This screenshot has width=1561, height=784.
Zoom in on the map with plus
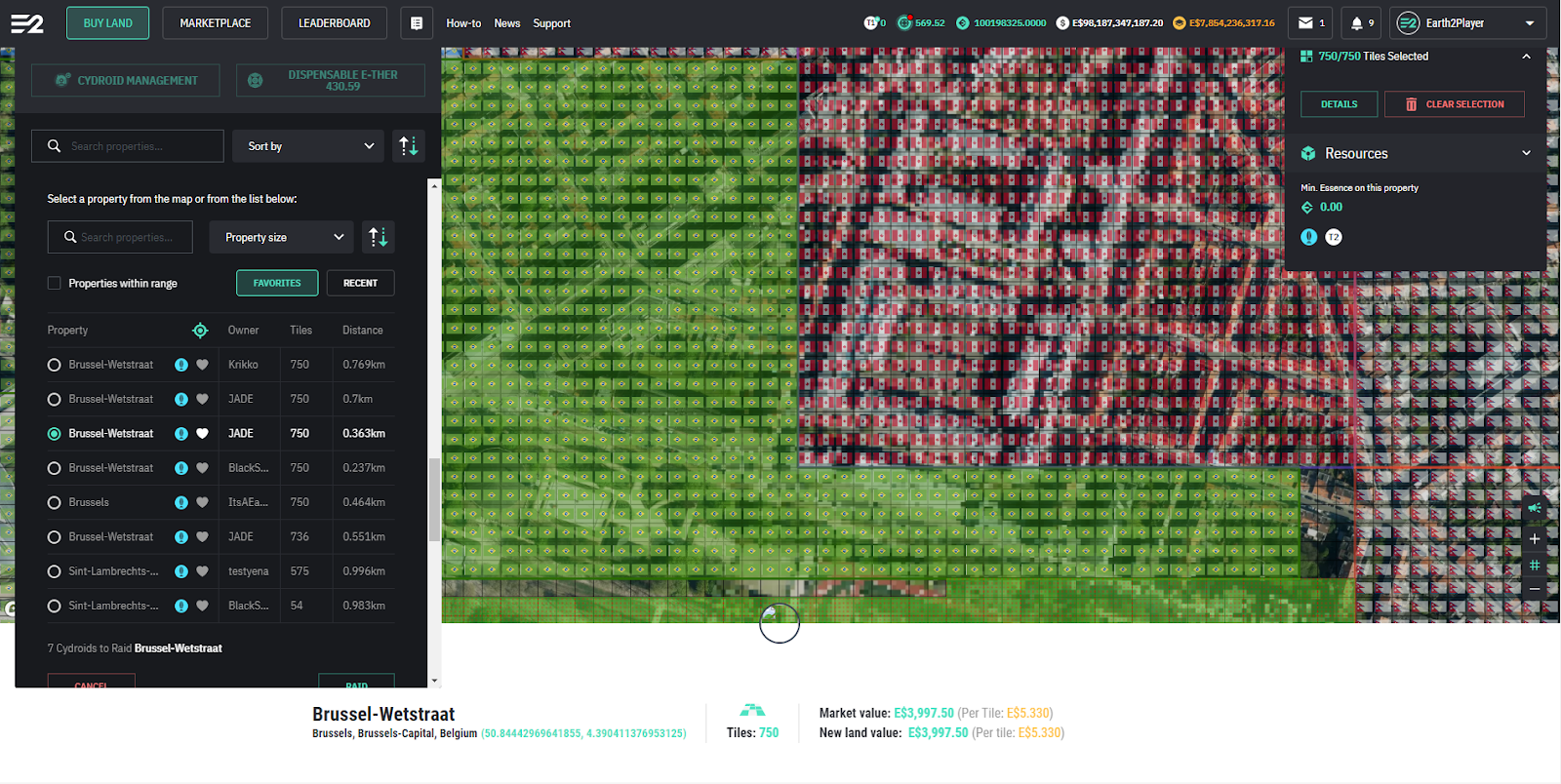pos(1535,539)
